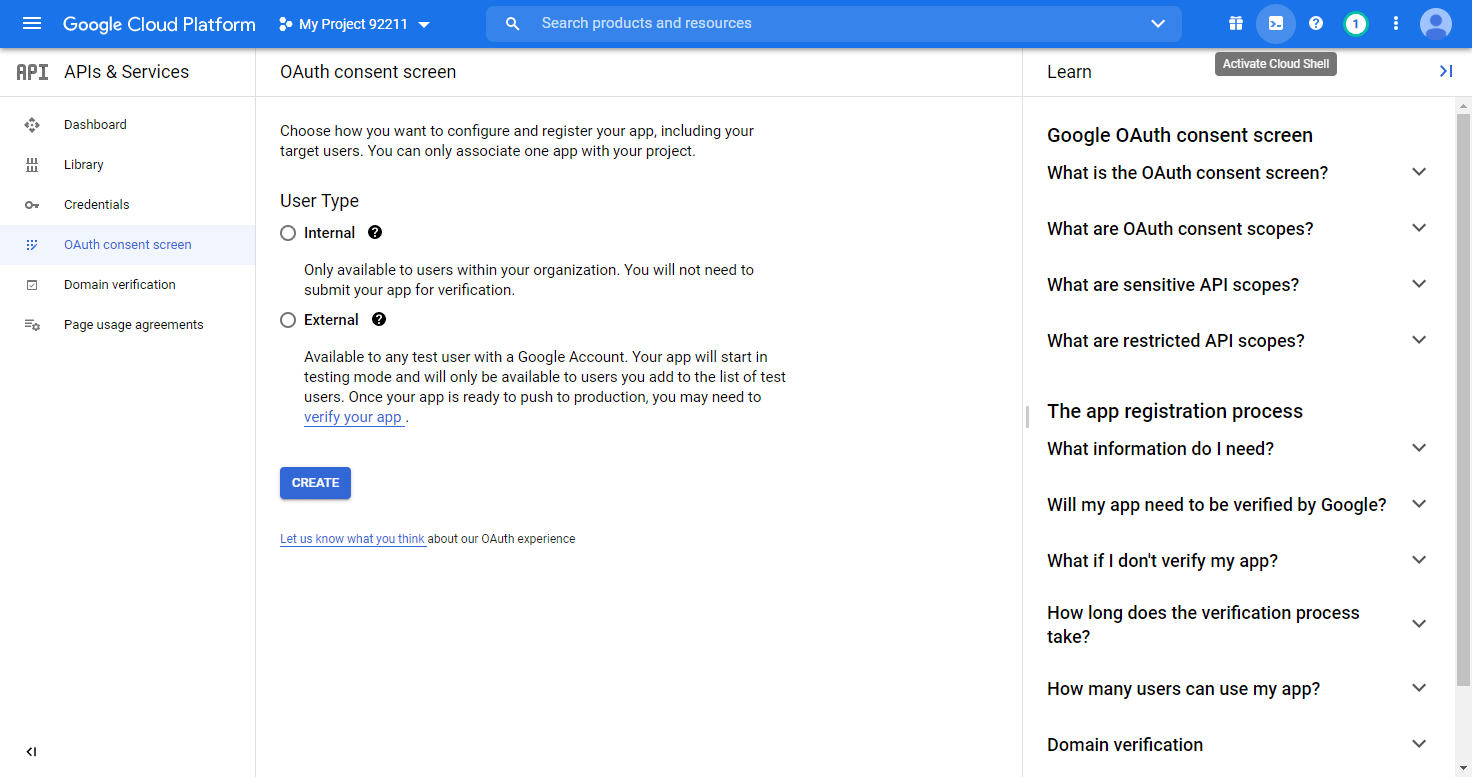1472x777 pixels.
Task: Click the gift free trial icon
Action: tap(1236, 24)
